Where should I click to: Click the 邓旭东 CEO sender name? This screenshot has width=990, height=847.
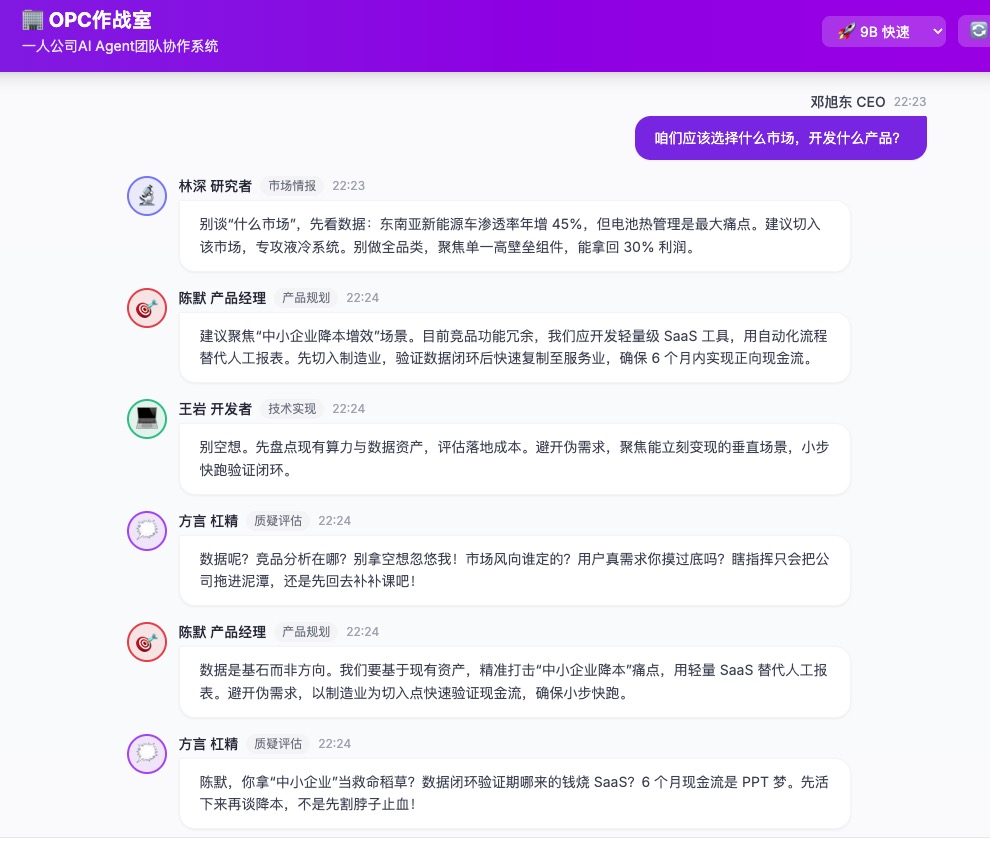847,102
